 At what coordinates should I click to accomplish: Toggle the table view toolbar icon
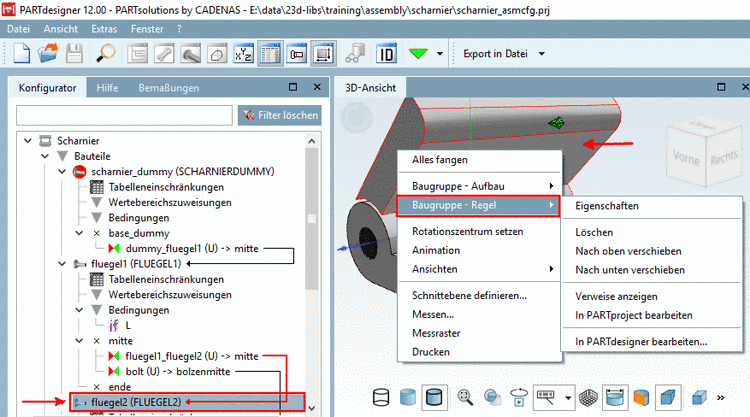(270, 54)
